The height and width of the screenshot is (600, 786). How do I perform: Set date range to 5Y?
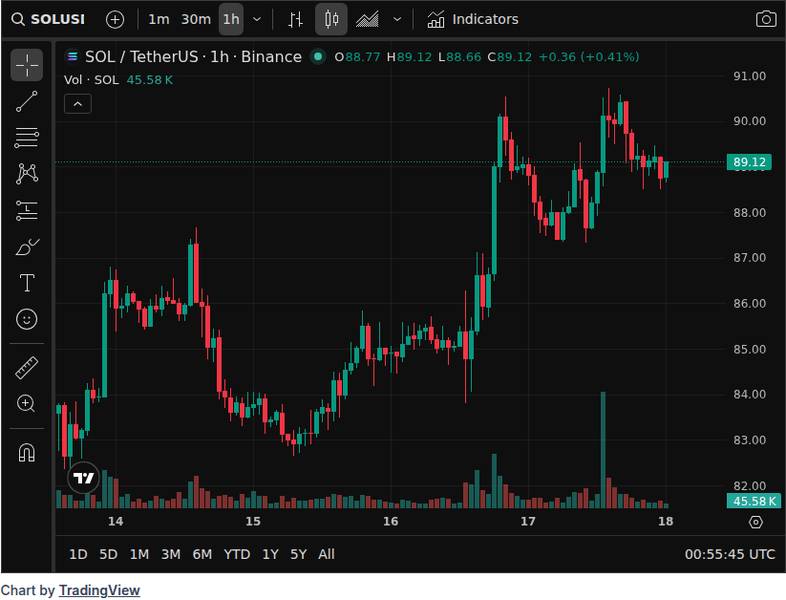(x=298, y=554)
